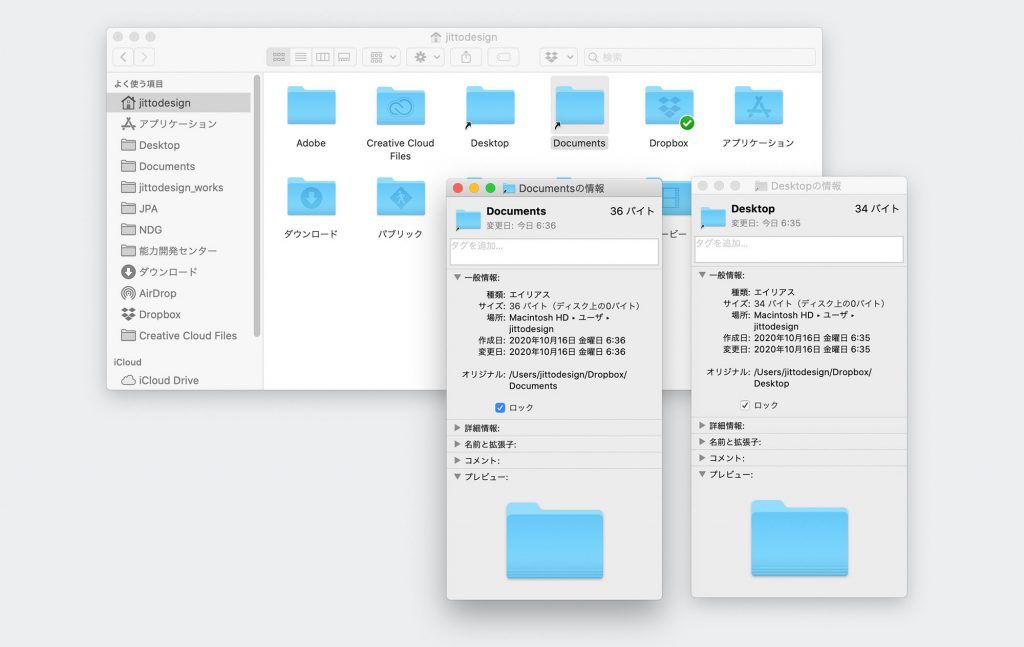
Task: Switch Finder to icon view
Action: point(278,57)
